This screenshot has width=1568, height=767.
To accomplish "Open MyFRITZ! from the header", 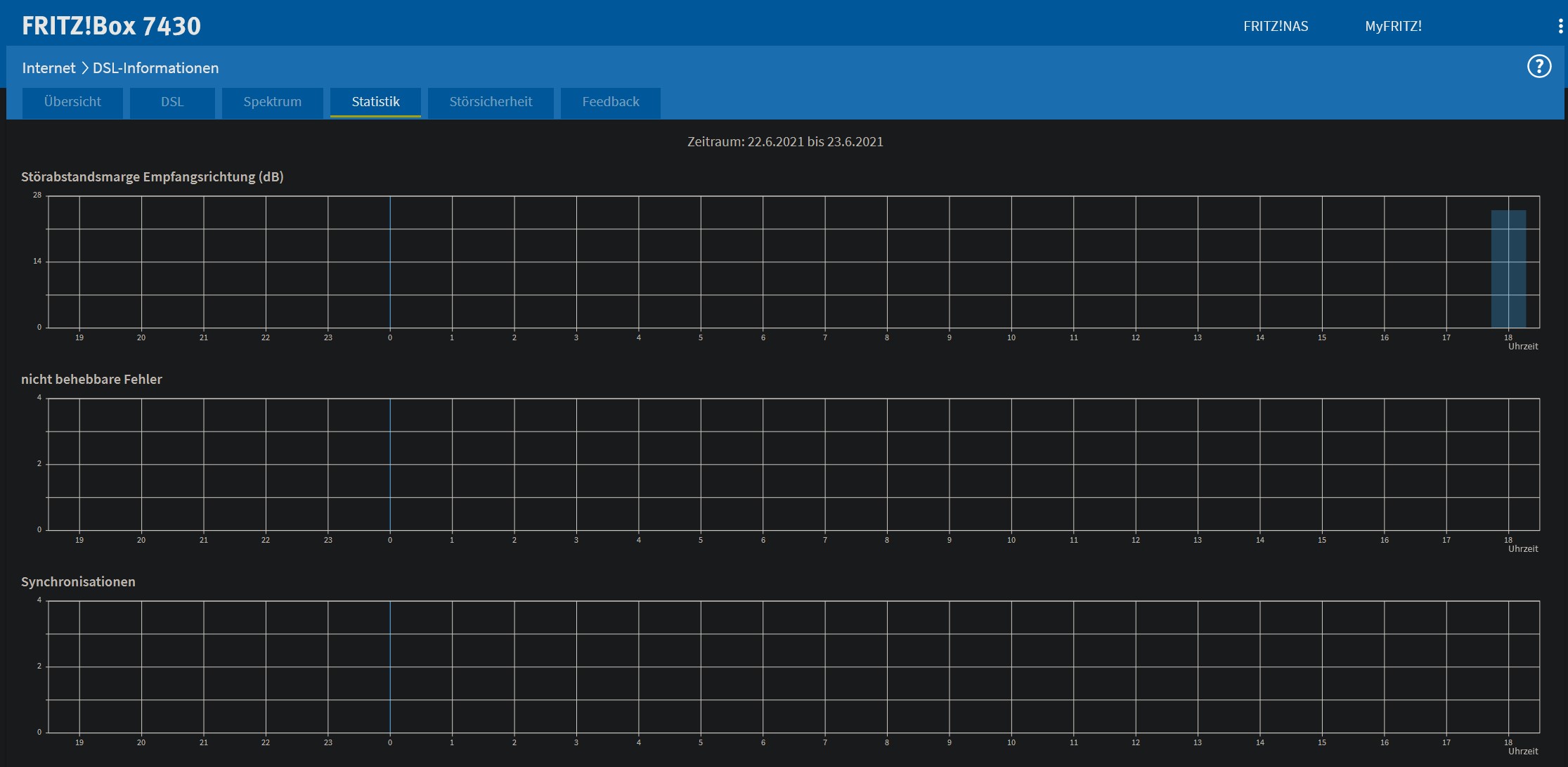I will tap(1392, 26).
